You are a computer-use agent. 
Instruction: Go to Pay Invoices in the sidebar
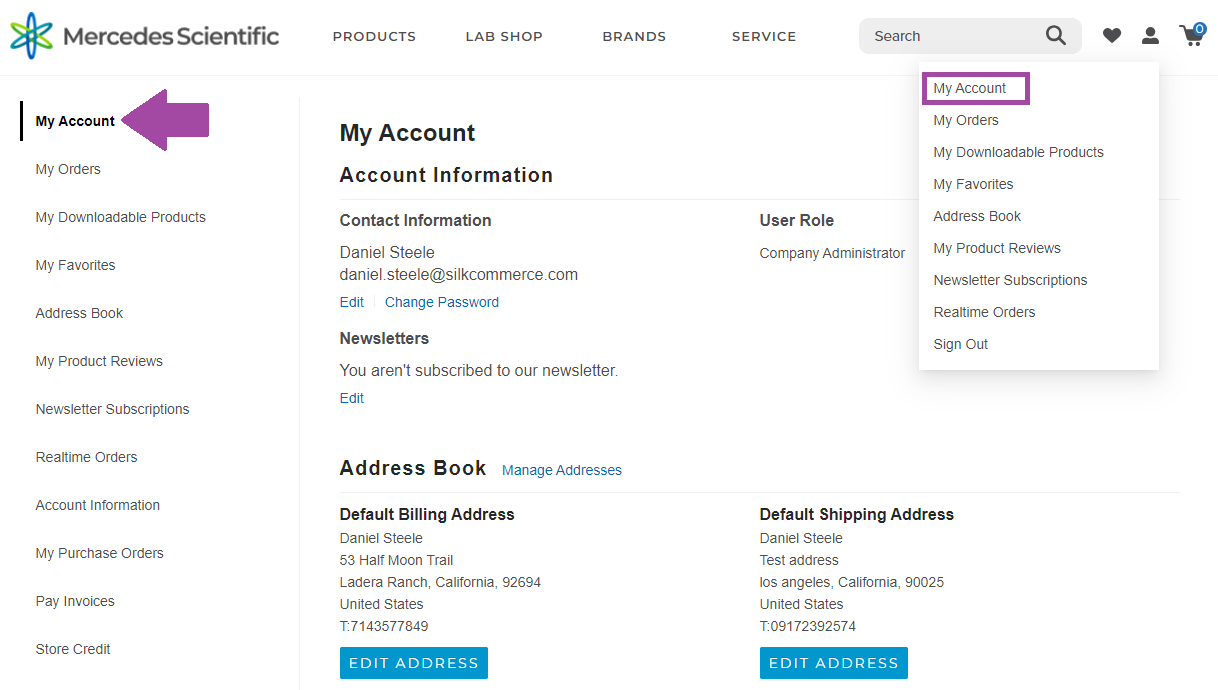(x=75, y=601)
